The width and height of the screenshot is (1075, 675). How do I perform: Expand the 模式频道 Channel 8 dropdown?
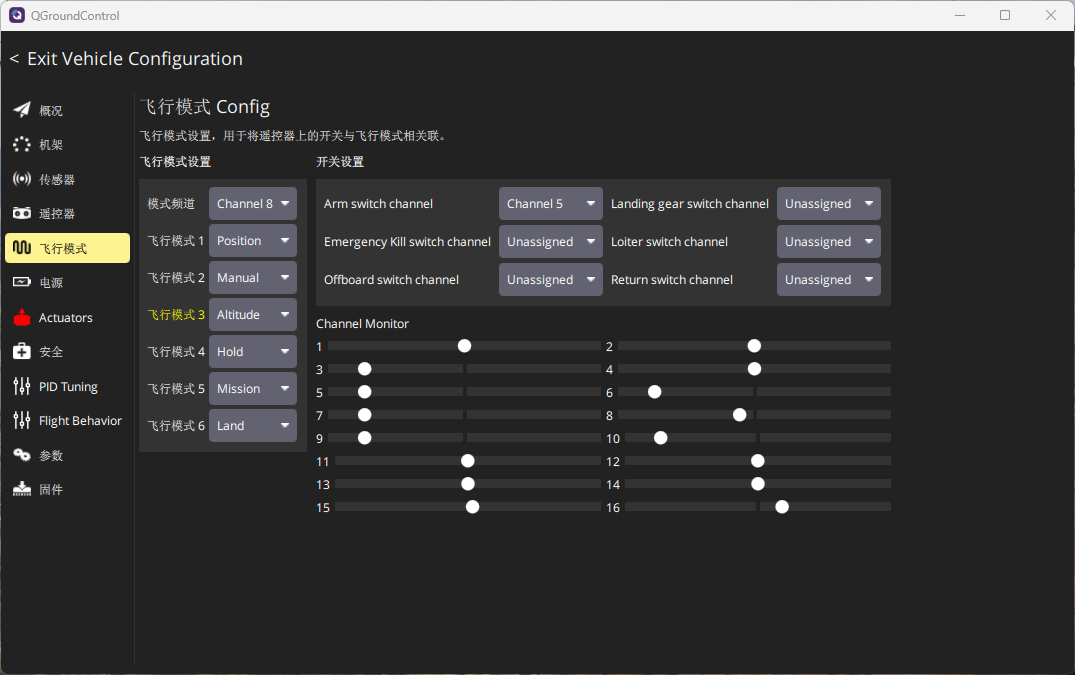coord(253,204)
